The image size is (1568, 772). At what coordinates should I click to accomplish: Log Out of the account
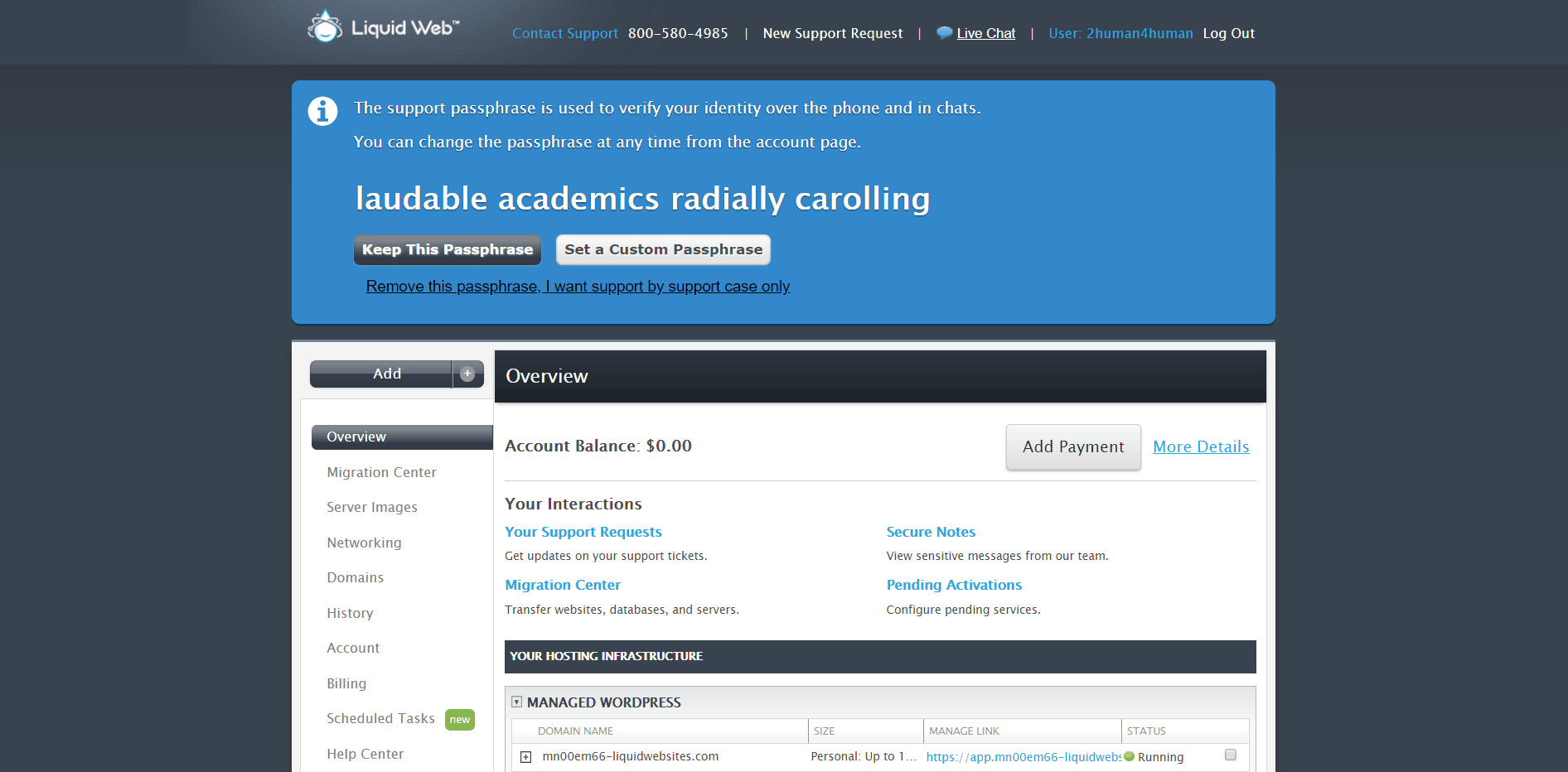click(x=1229, y=33)
